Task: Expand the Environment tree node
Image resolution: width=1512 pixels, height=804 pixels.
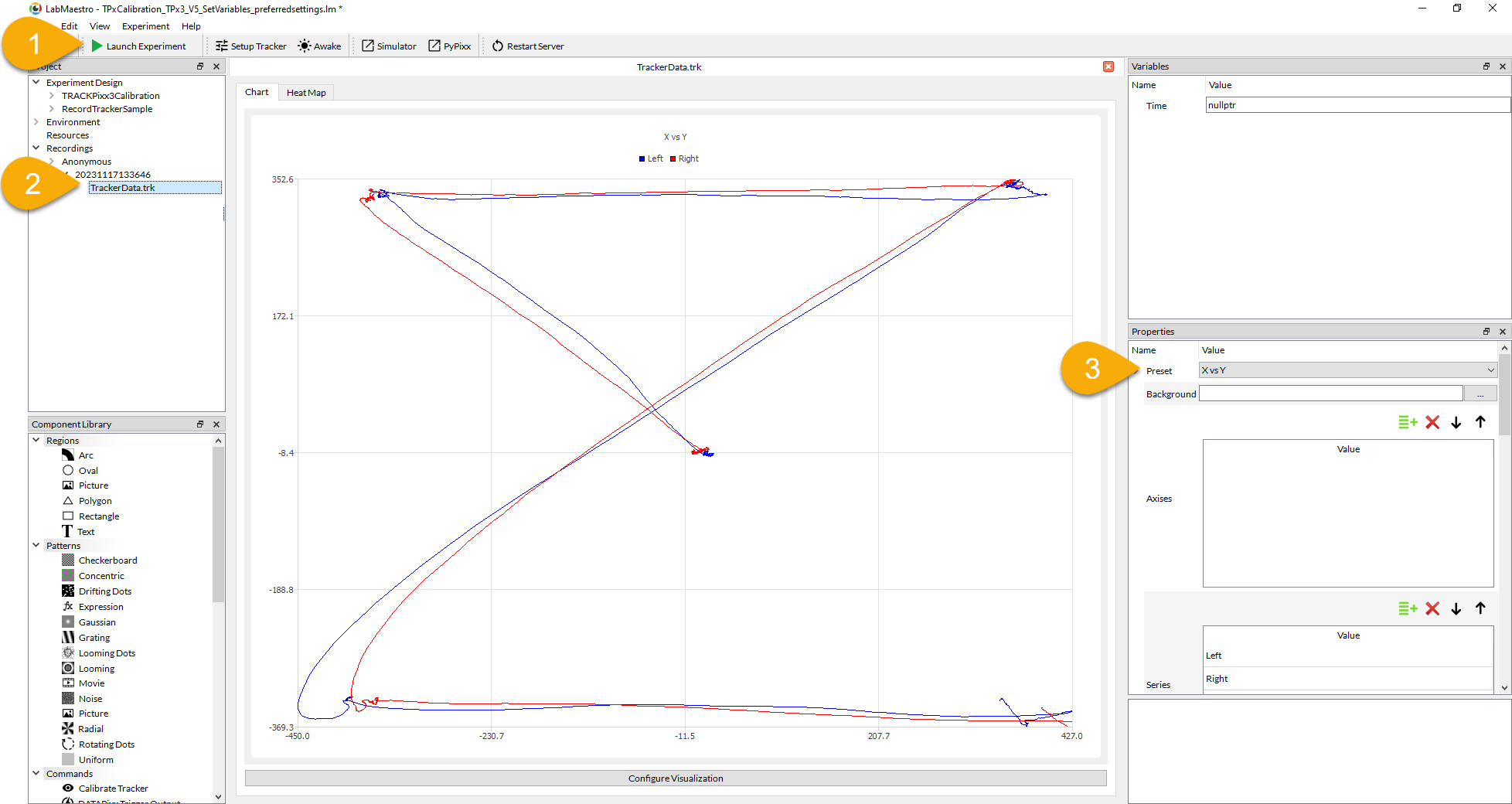Action: [x=36, y=122]
